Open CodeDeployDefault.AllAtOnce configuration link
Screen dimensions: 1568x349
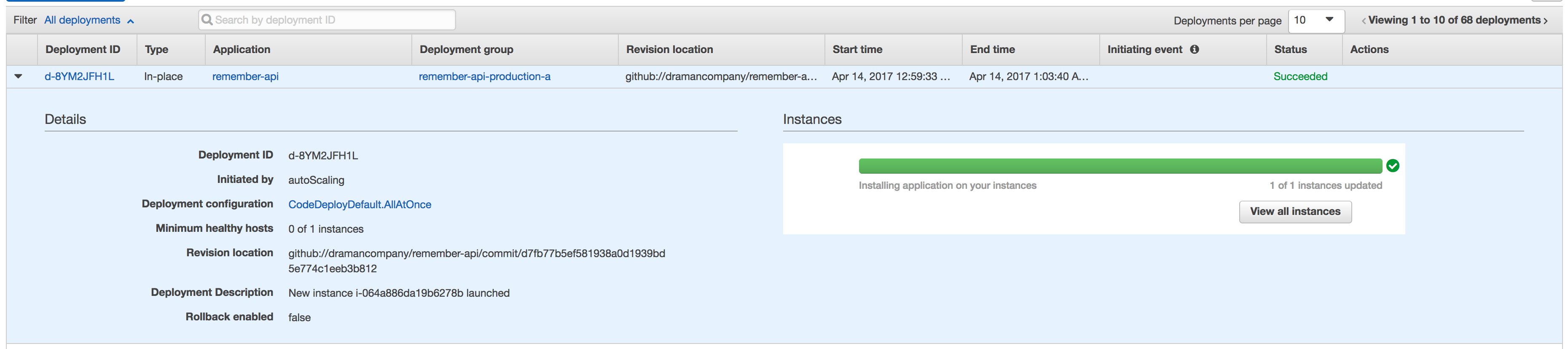click(360, 205)
